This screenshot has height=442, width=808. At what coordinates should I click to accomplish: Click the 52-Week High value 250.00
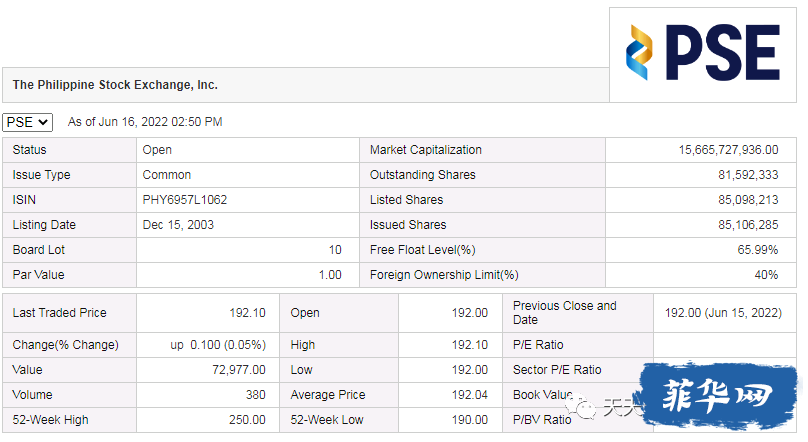pos(247,420)
